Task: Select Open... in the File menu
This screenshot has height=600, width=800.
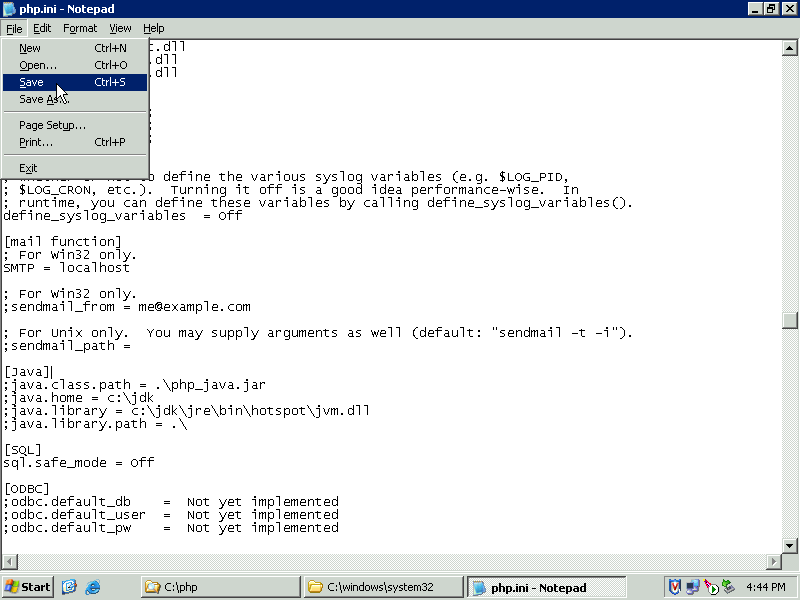Action: pyautogui.click(x=38, y=65)
